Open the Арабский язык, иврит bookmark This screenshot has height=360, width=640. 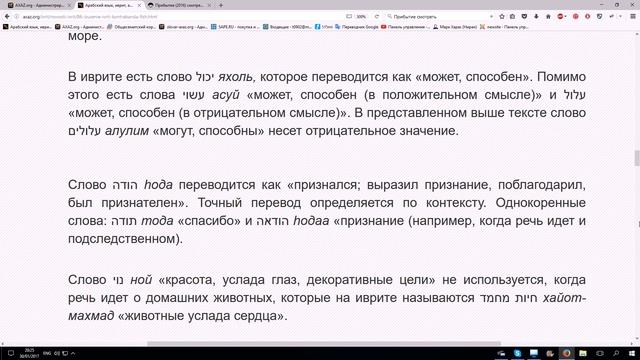click(x=27, y=27)
